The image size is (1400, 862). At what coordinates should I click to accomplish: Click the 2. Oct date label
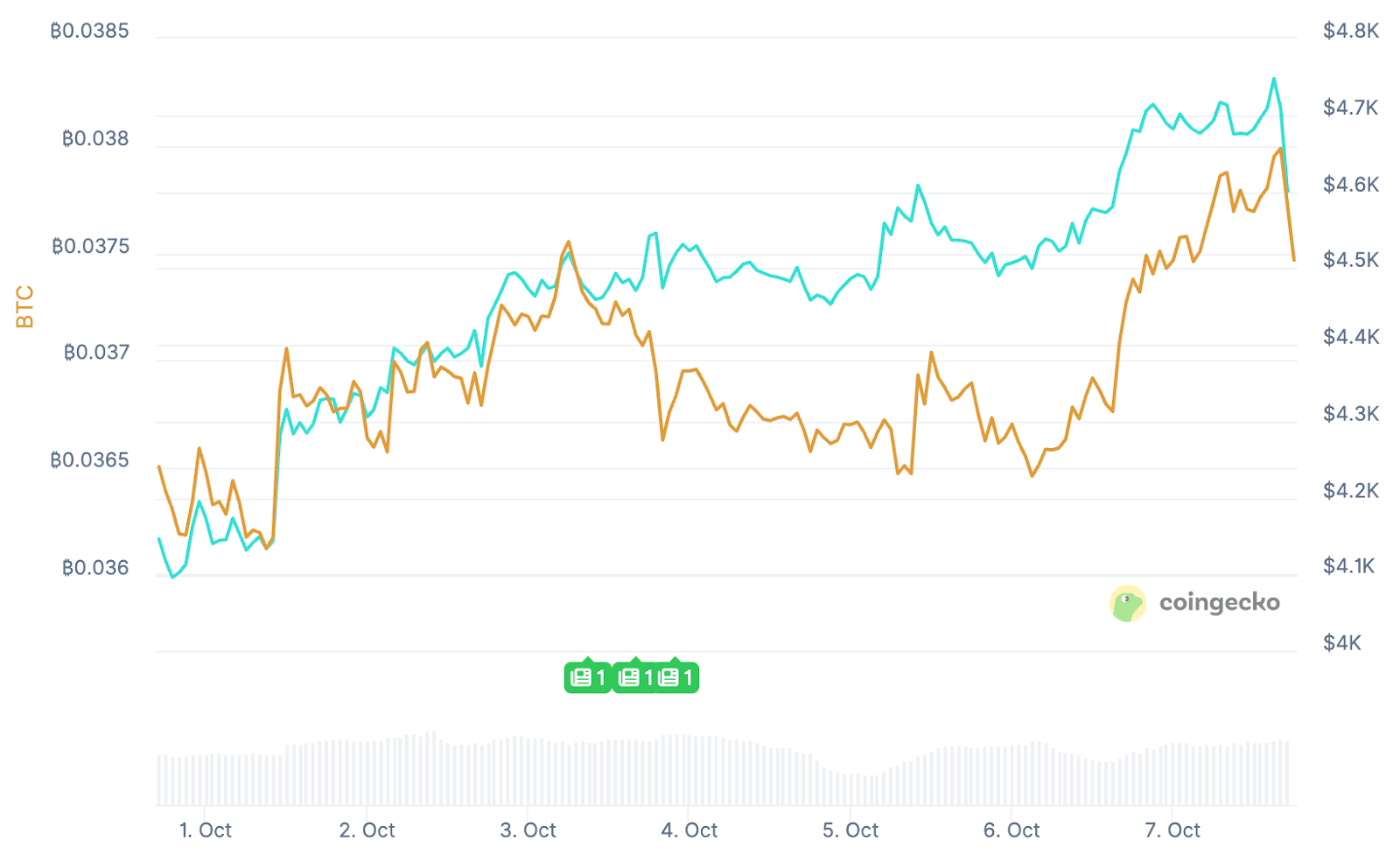tap(367, 830)
